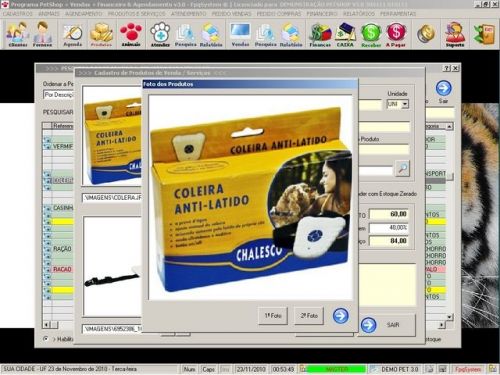The width and height of the screenshot is (500, 375).
Task: Open the Atender paw icon
Action: pos(160,34)
